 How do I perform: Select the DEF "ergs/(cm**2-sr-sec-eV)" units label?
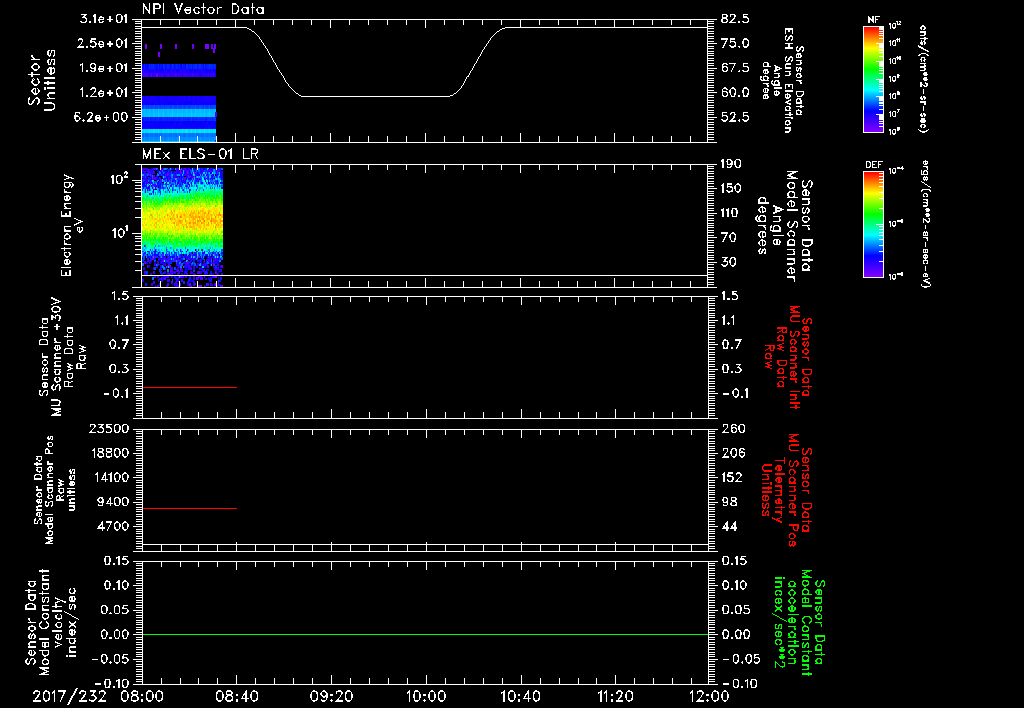point(925,224)
